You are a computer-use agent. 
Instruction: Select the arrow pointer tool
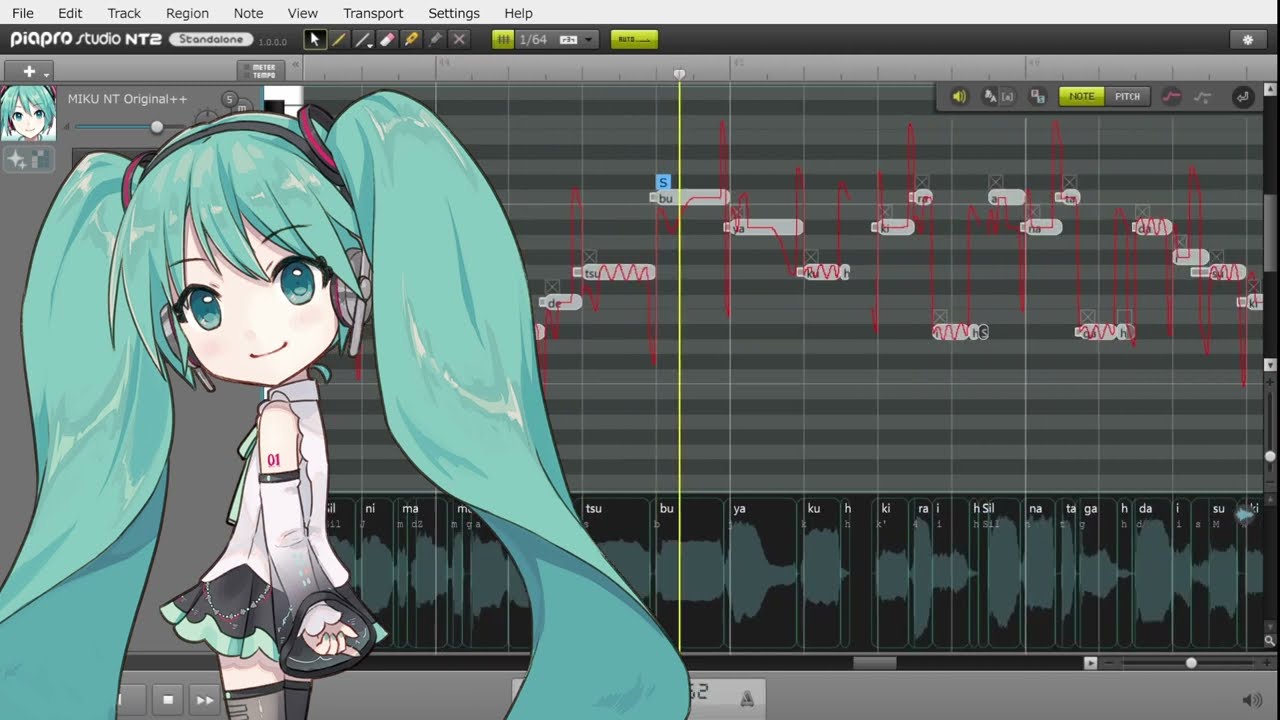click(x=315, y=40)
